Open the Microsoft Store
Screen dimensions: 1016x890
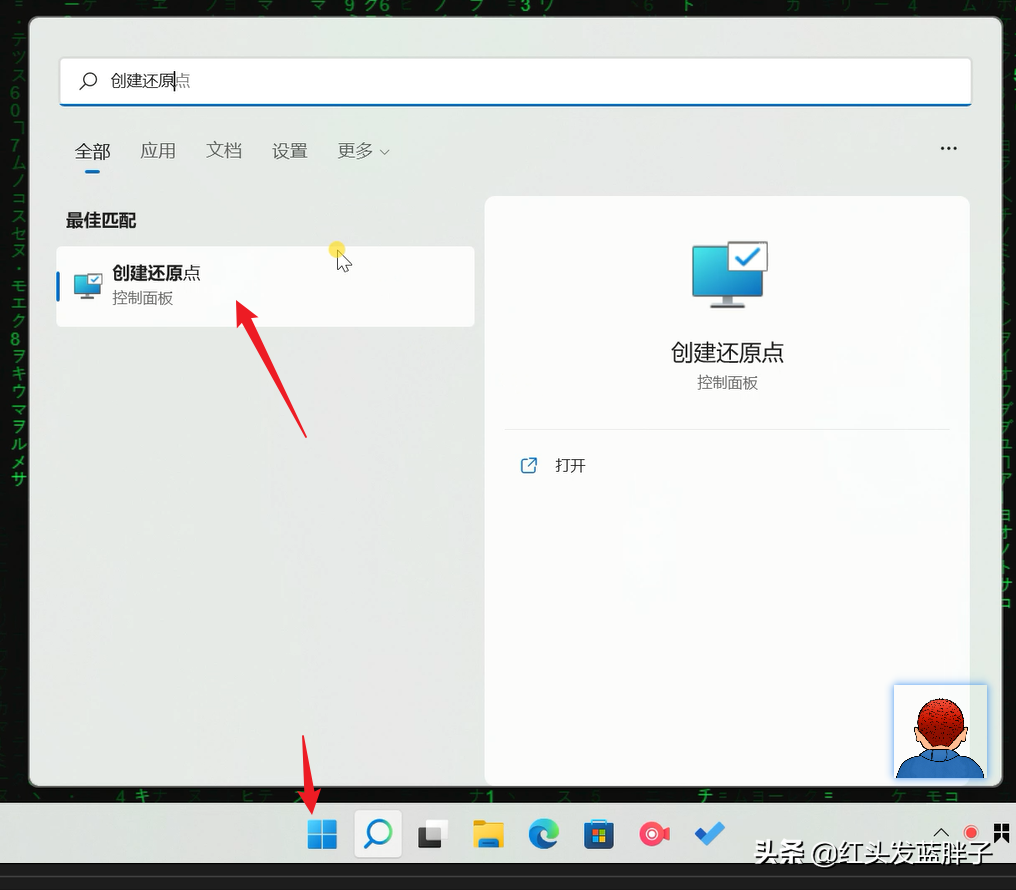pos(598,834)
